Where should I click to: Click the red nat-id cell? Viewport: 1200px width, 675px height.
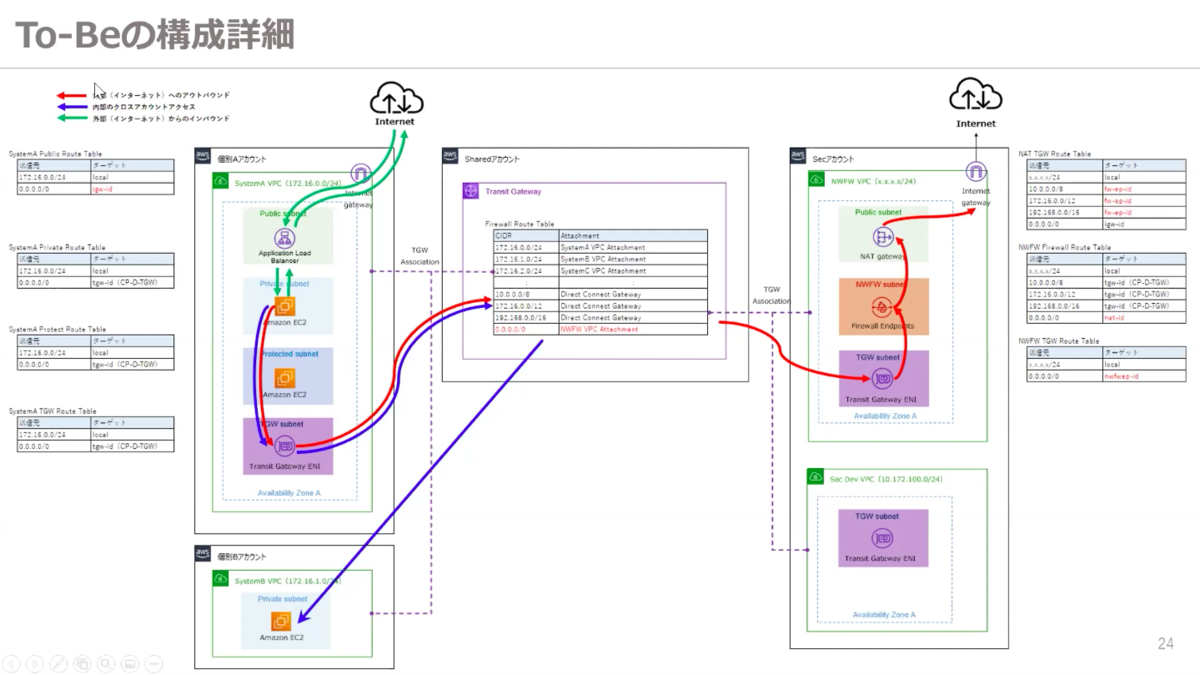pyautogui.click(x=1144, y=317)
